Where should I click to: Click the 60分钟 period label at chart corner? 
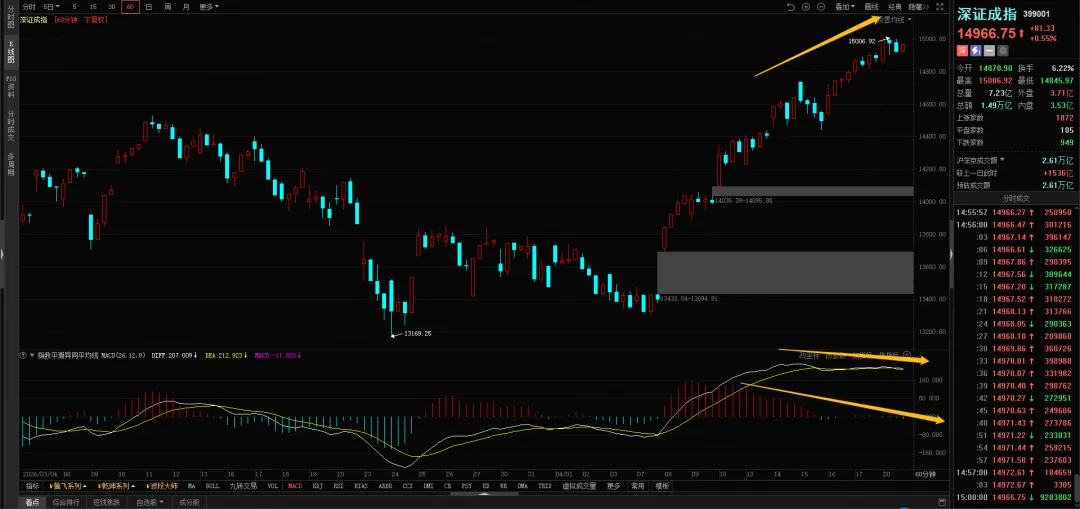(924, 474)
